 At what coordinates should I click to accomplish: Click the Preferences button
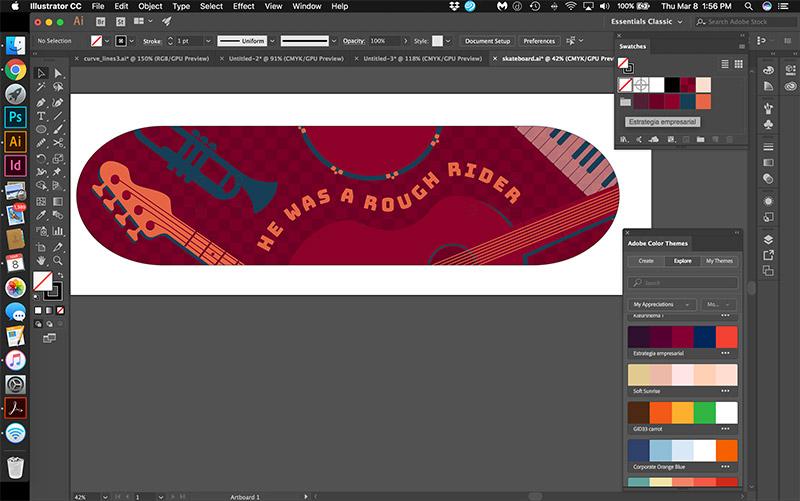click(539, 41)
